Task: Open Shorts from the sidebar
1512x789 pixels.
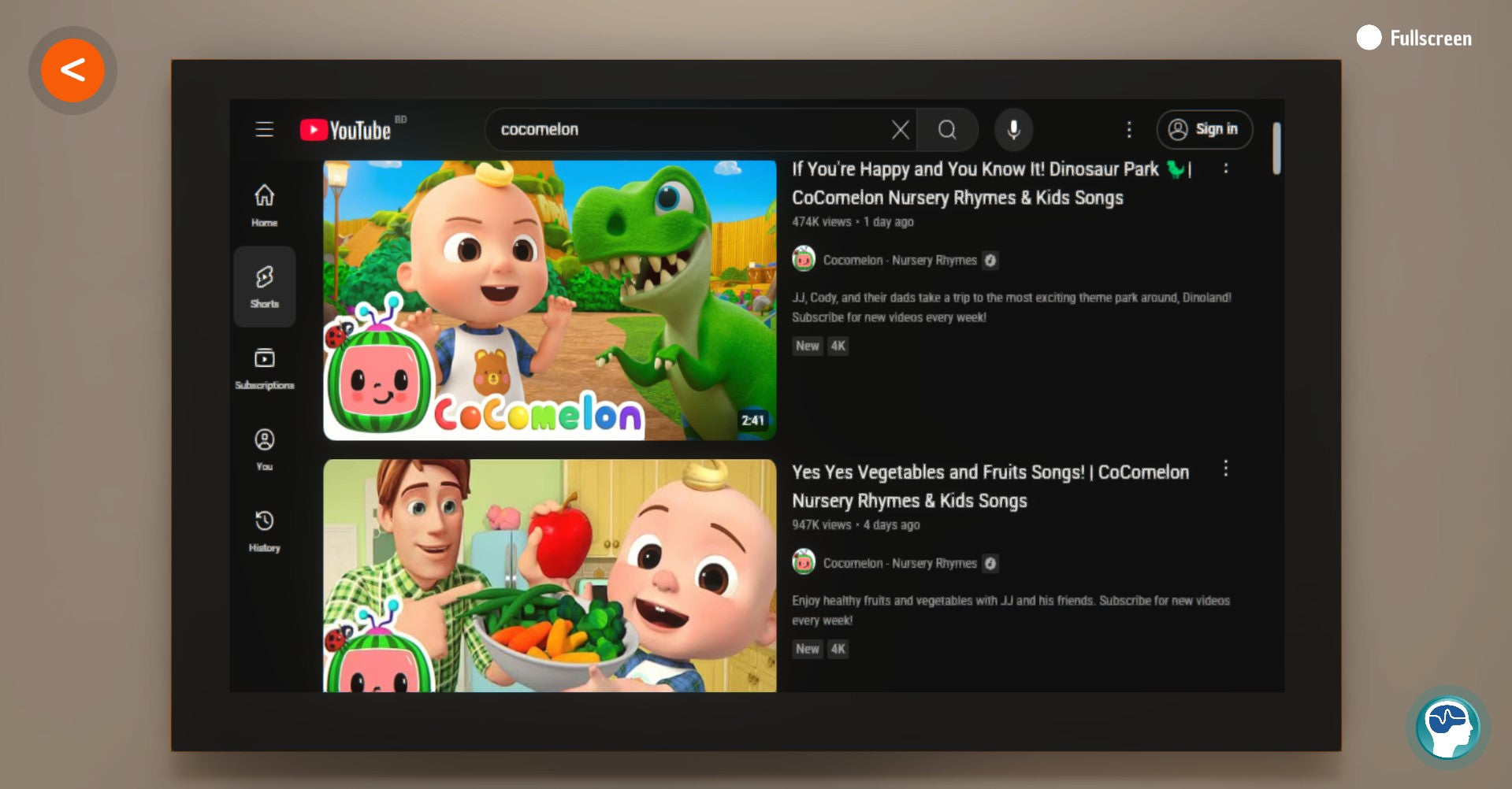Action: tap(265, 286)
